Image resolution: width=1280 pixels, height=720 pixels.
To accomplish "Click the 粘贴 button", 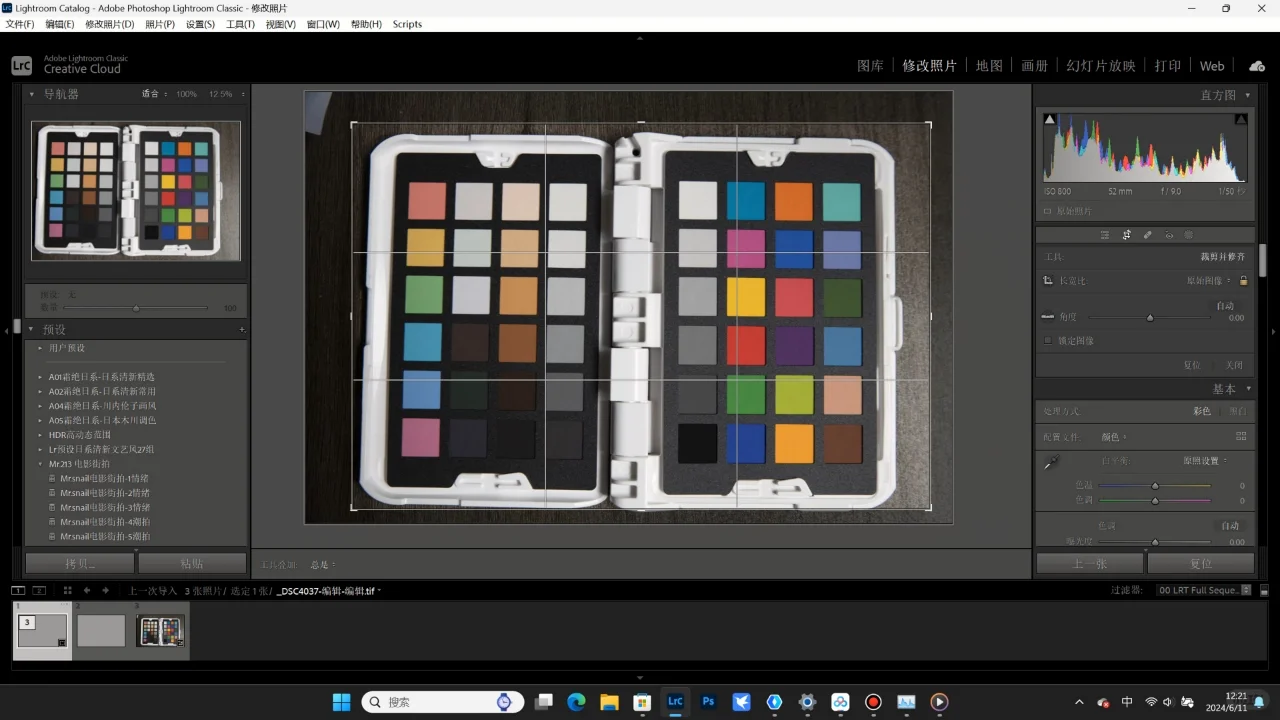I will (192, 563).
